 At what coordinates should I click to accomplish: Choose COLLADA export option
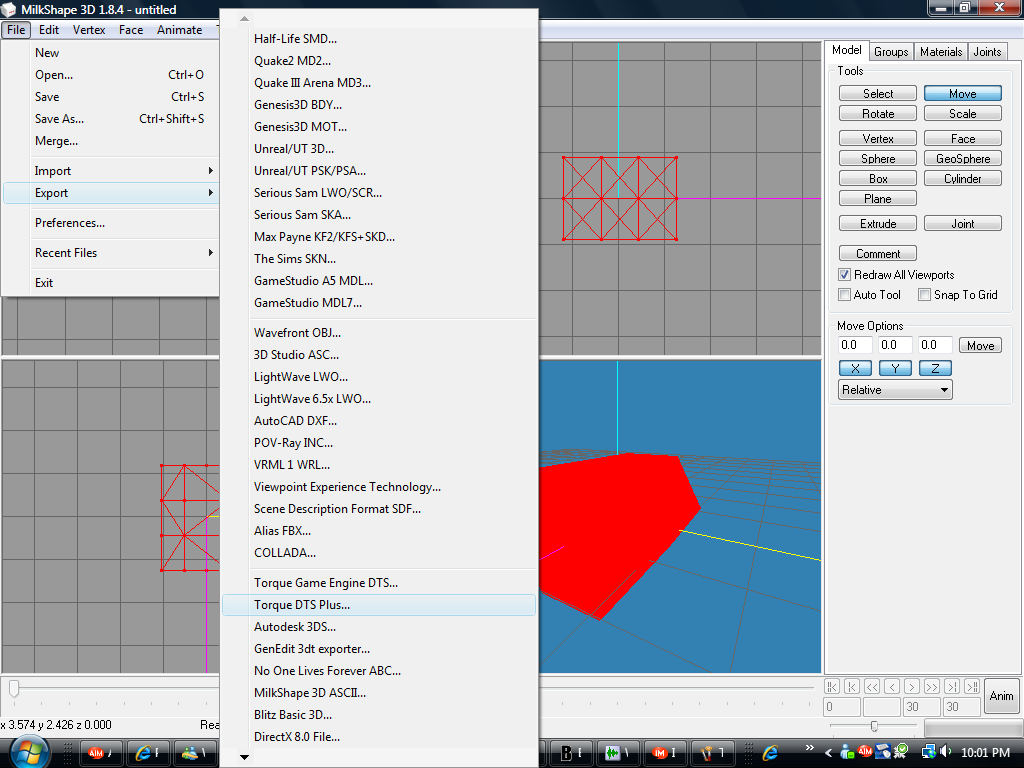pos(379,552)
